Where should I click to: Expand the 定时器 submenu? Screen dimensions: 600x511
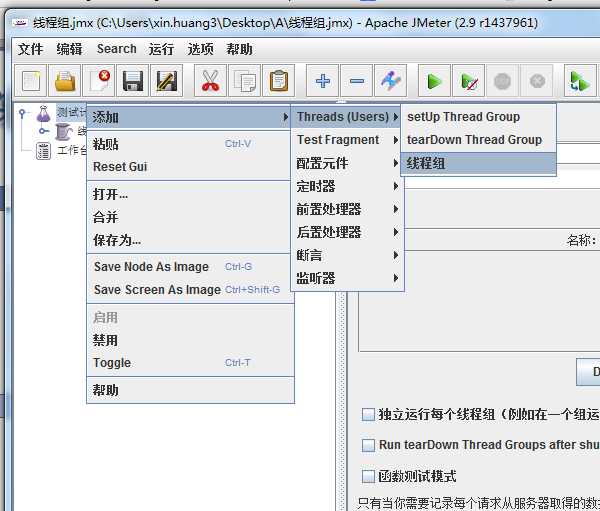[347, 186]
